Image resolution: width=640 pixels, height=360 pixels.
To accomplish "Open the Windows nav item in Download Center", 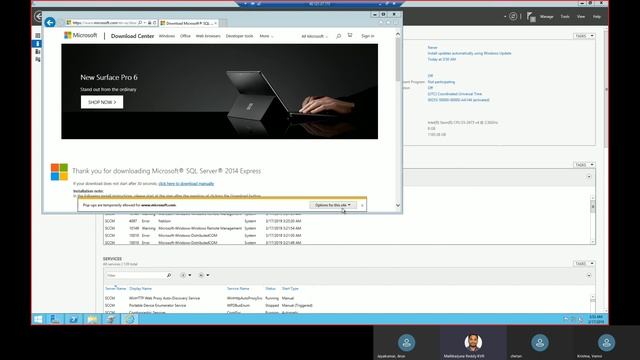I will 167,36.
